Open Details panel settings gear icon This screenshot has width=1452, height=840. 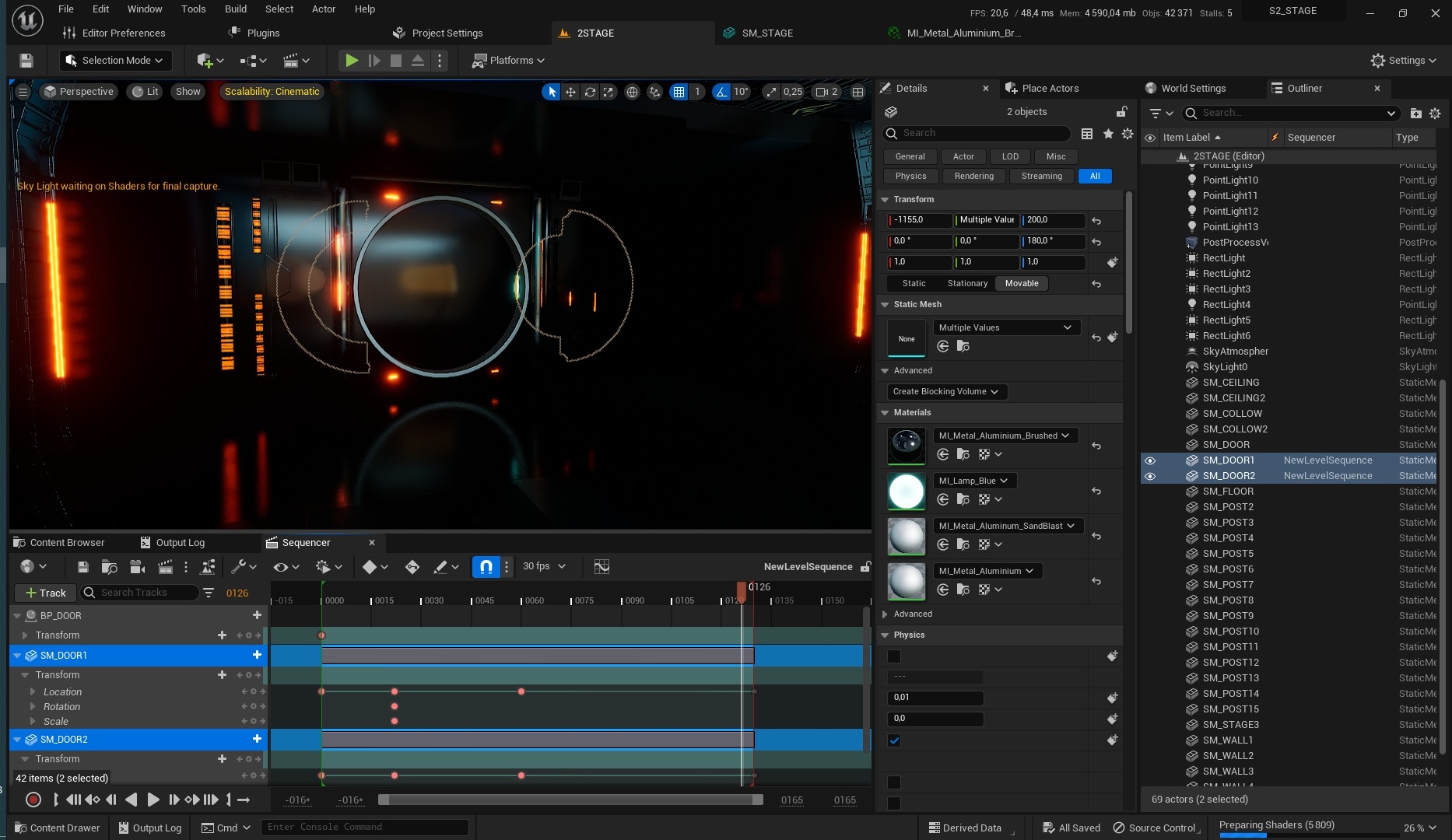point(1127,134)
